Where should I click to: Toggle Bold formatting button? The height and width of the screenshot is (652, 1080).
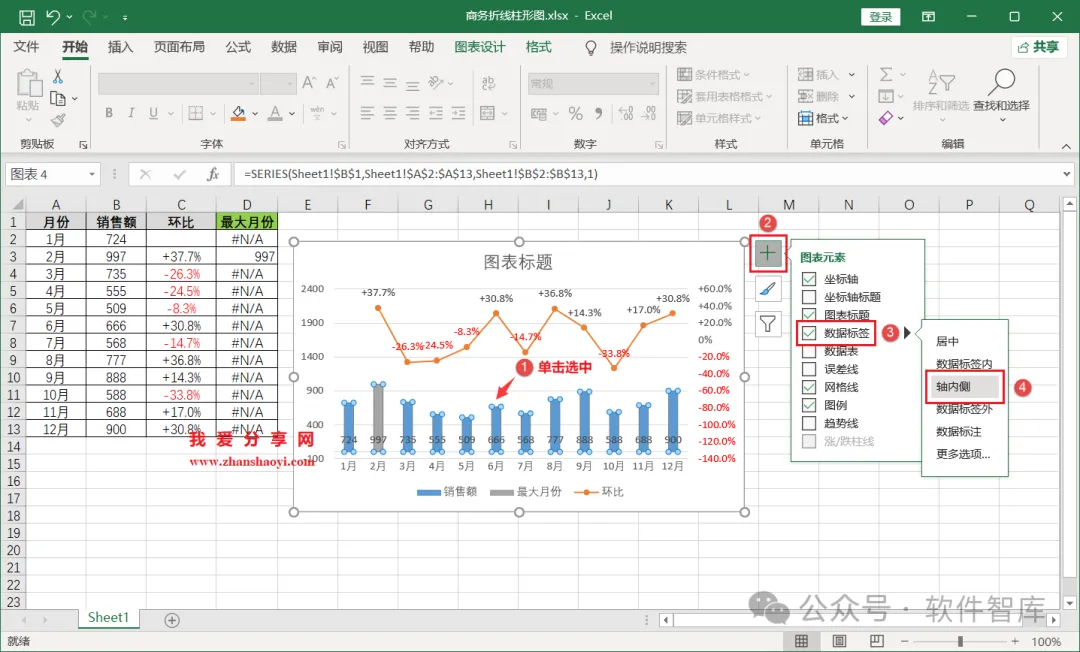point(109,113)
